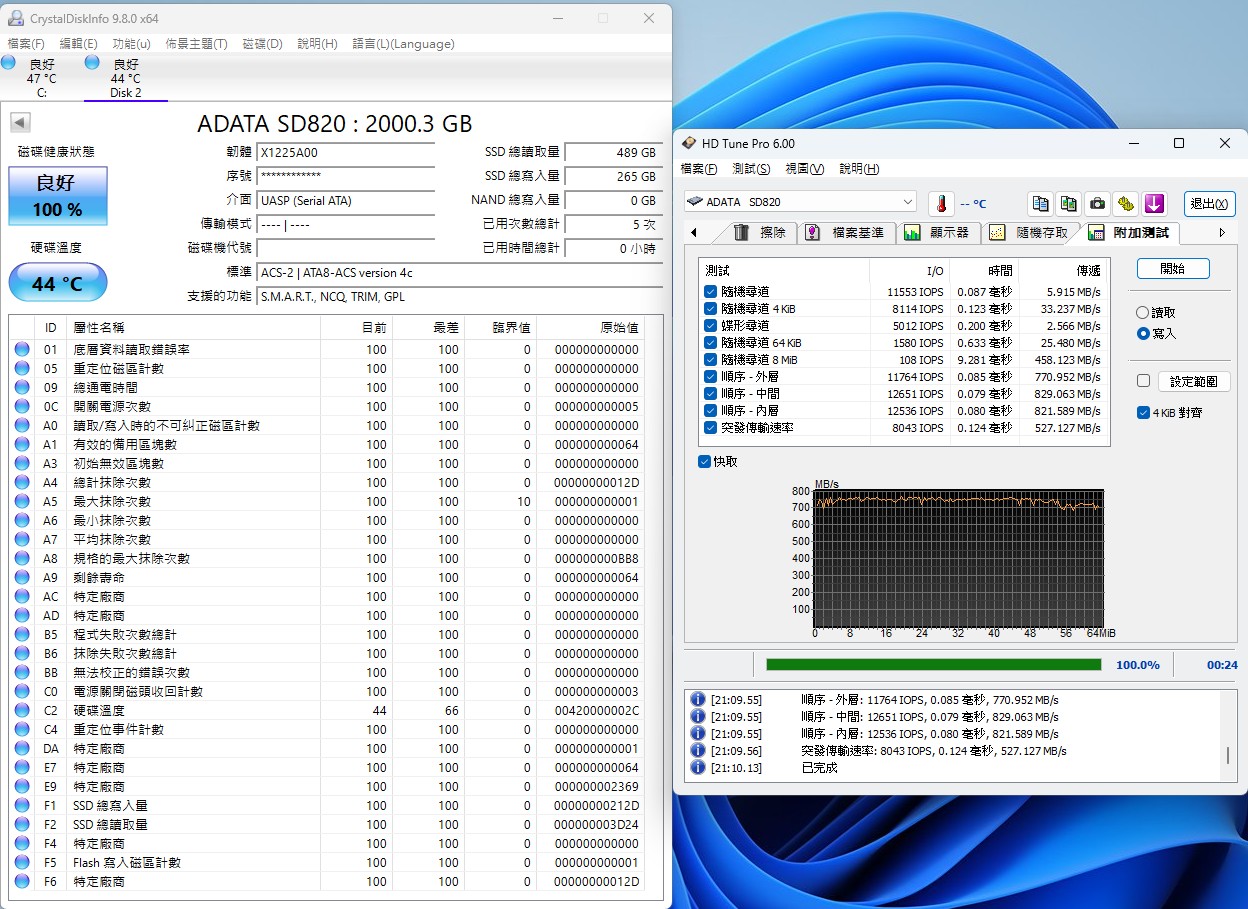Toggle the 隨機尋道 64 KiB checkbox
The width and height of the screenshot is (1248, 909).
point(710,343)
